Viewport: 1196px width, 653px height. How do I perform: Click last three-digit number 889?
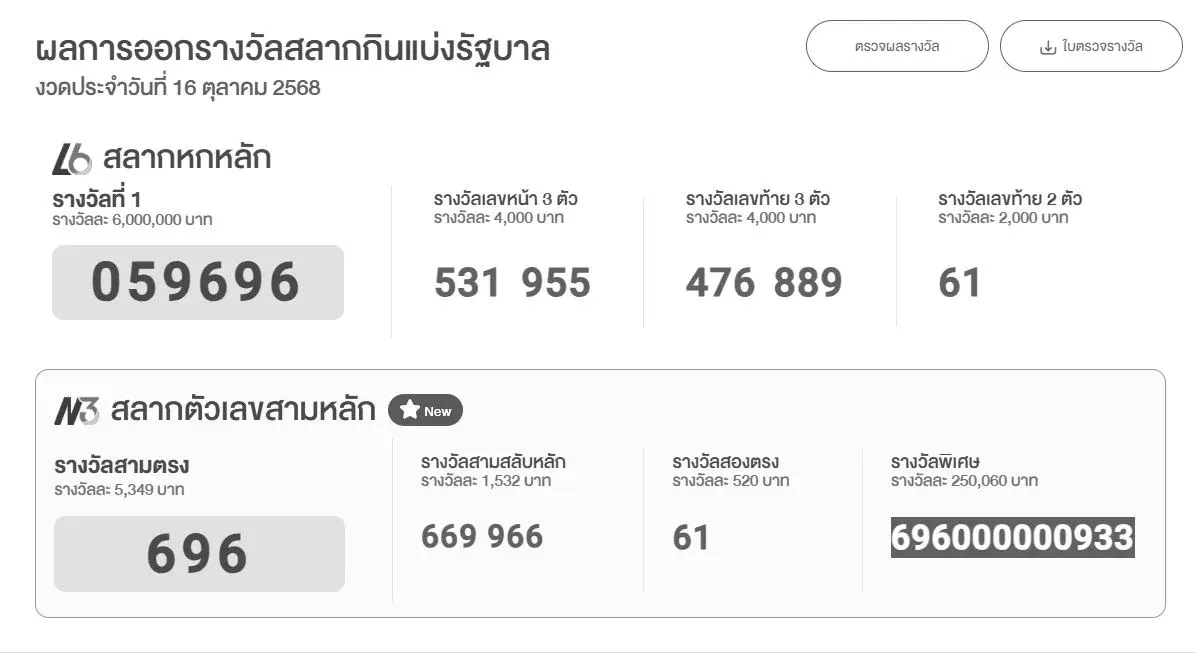coord(809,283)
